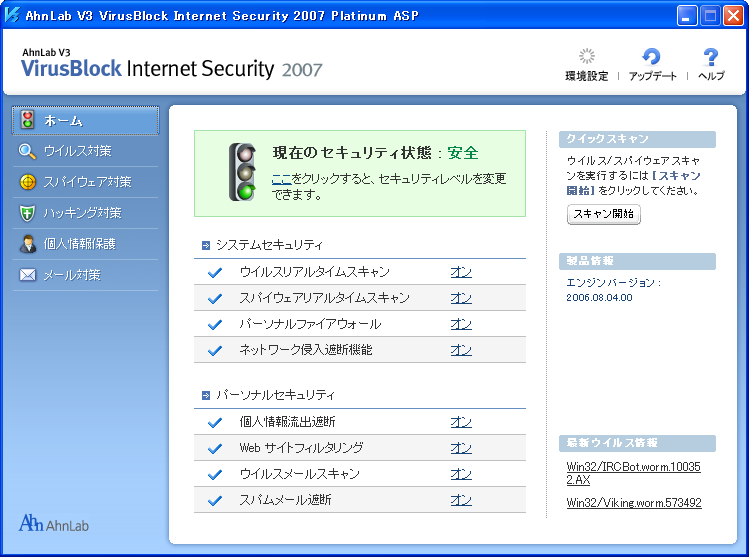Select the ホーム sidebar tab
Screen dimensions: 749x557
(x=86, y=120)
